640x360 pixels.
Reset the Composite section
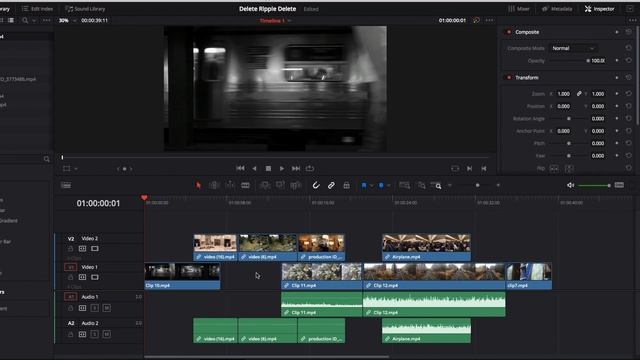[x=629, y=32]
